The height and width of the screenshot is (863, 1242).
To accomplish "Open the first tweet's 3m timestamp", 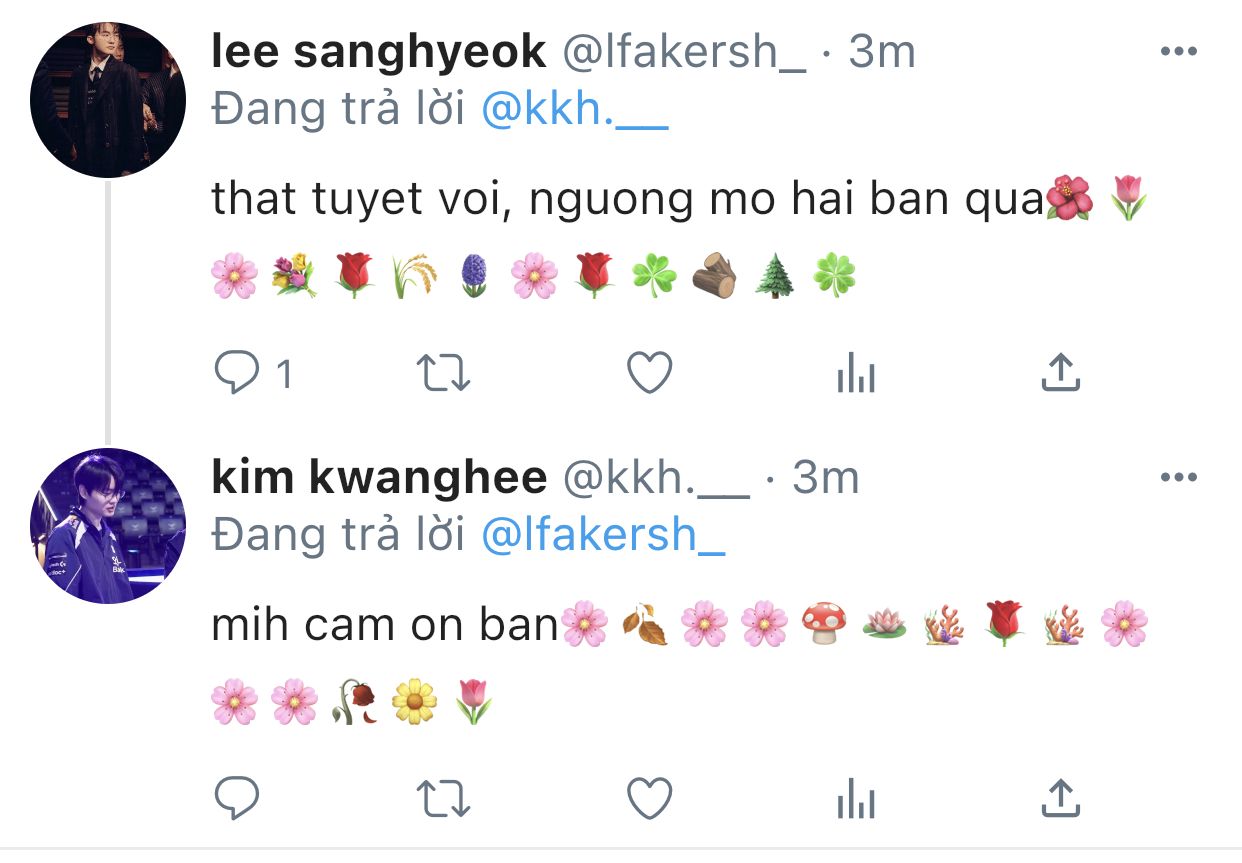I will tap(881, 52).
